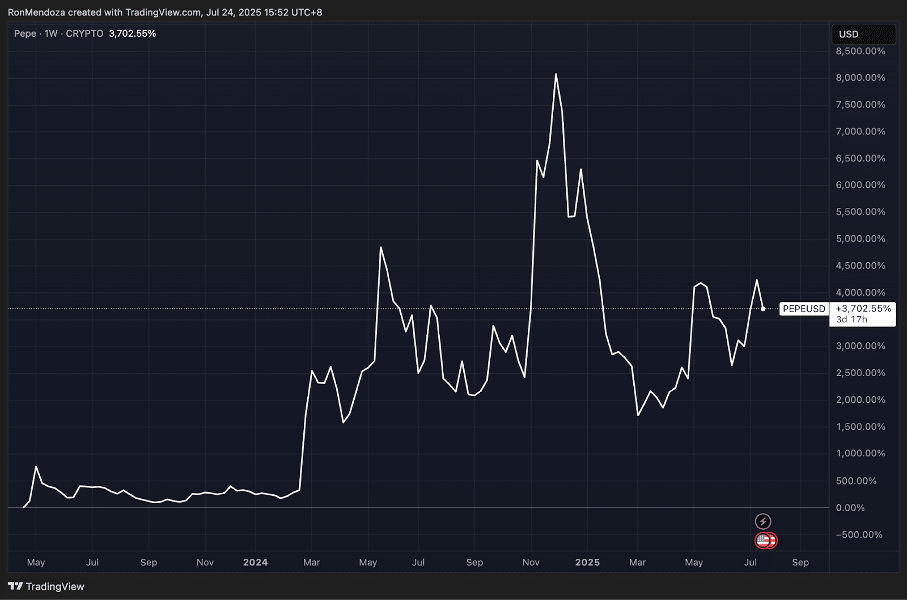The width and height of the screenshot is (908, 600).
Task: Click the 8,000.00% label on price axis
Action: [x=861, y=78]
